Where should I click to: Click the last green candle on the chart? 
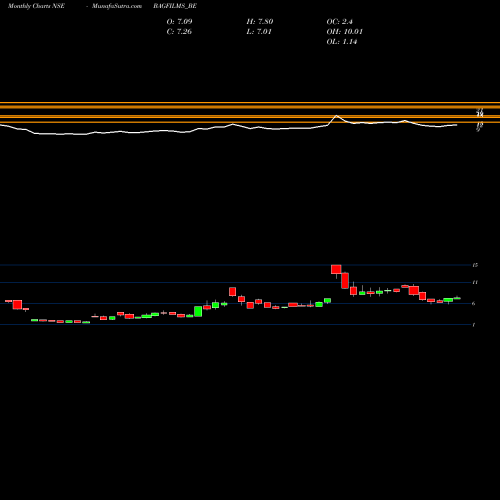point(457,298)
